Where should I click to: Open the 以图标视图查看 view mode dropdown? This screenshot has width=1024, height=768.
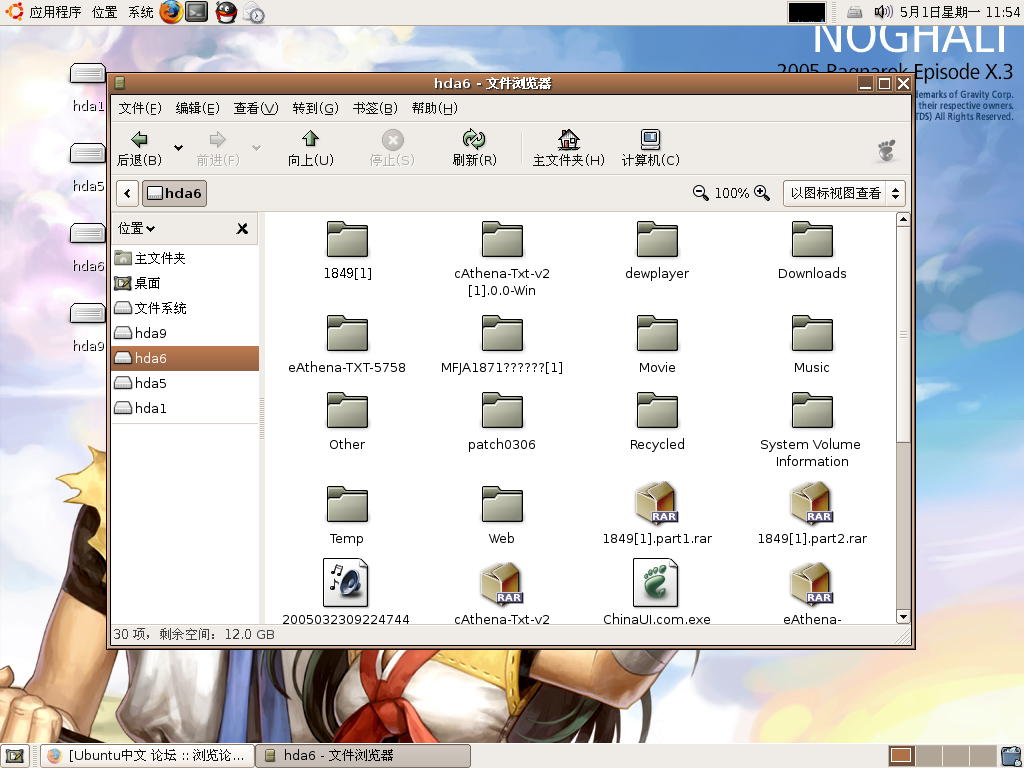pyautogui.click(x=844, y=193)
